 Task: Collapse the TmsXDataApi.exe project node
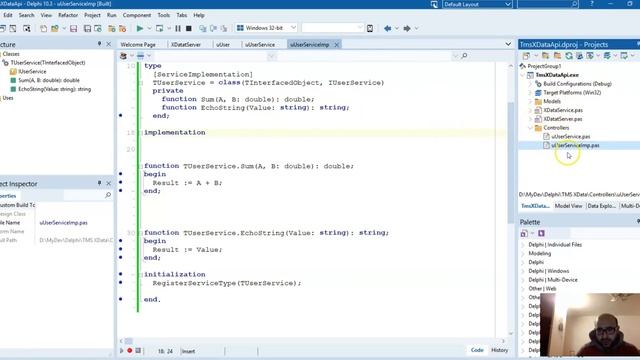523,75
